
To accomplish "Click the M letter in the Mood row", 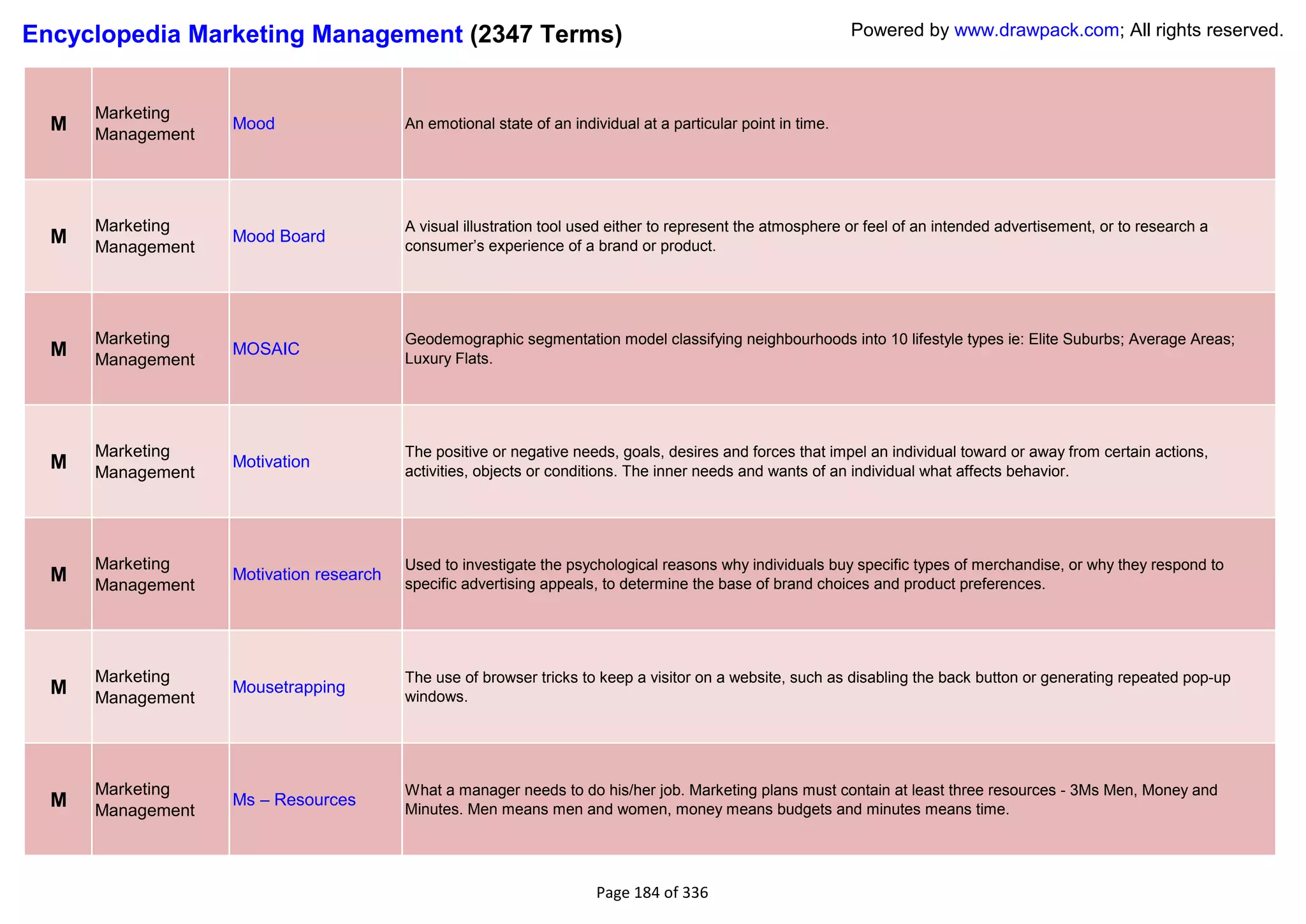I will click(59, 124).
